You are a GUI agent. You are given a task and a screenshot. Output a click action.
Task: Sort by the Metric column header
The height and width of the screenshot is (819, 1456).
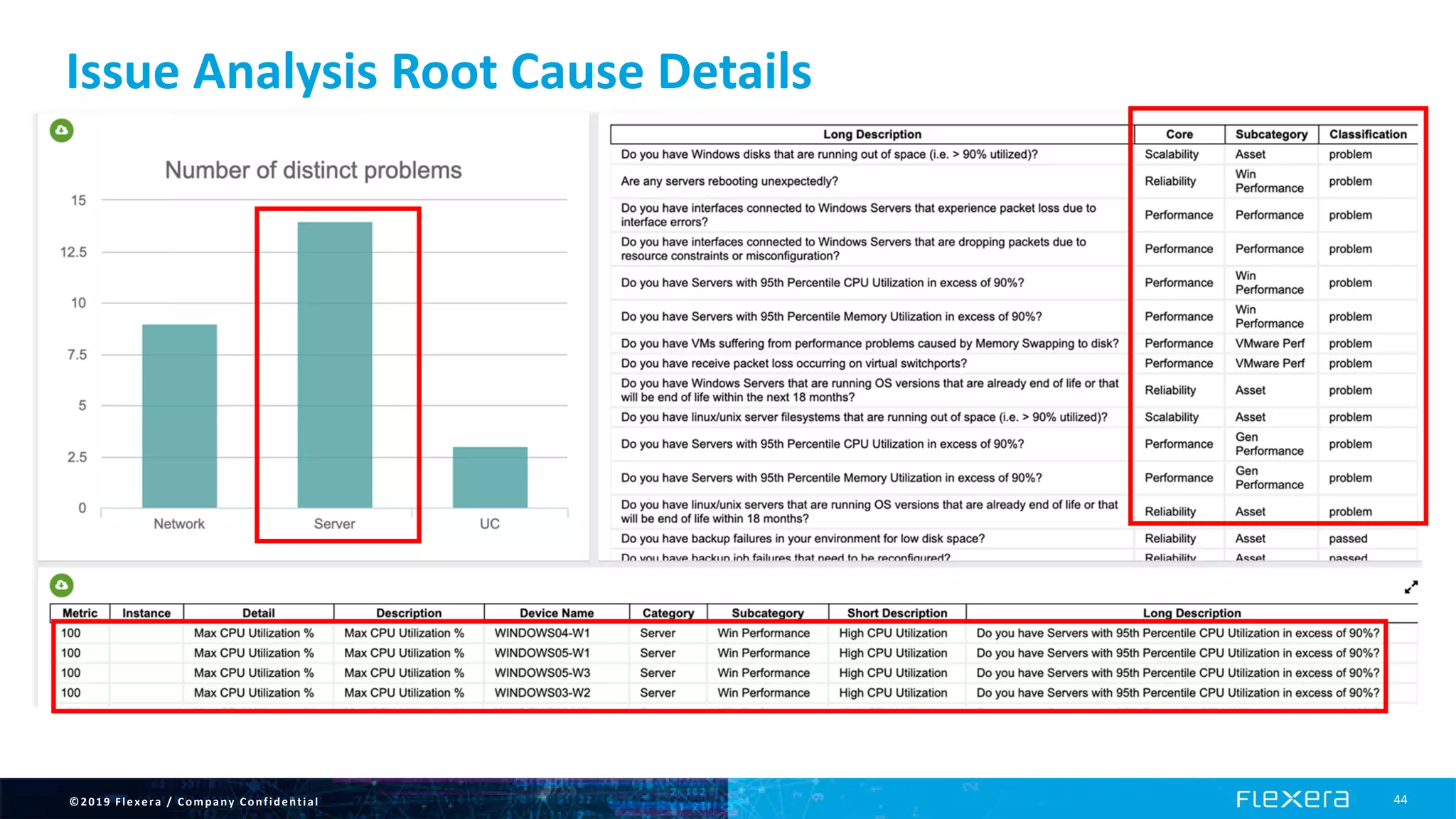click(80, 613)
